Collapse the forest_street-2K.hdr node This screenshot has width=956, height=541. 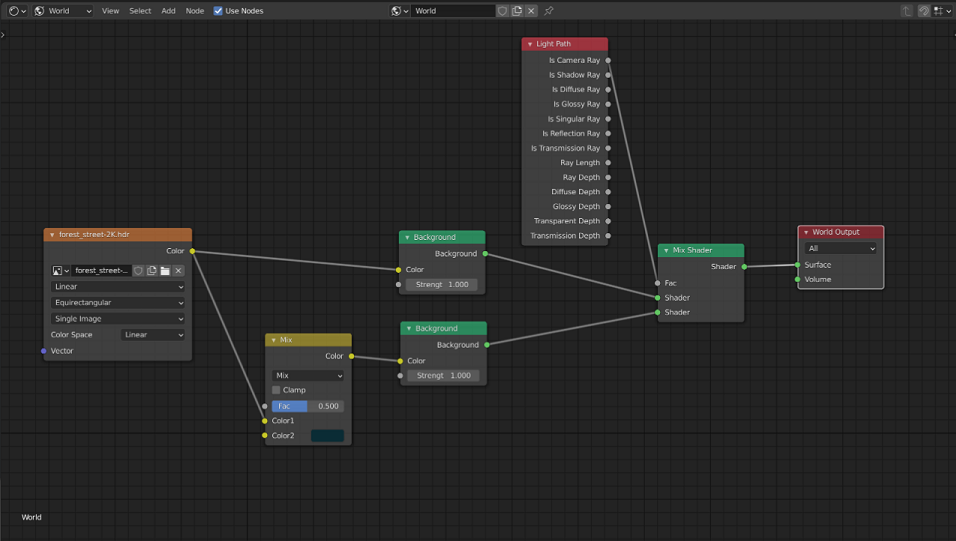(x=52, y=235)
